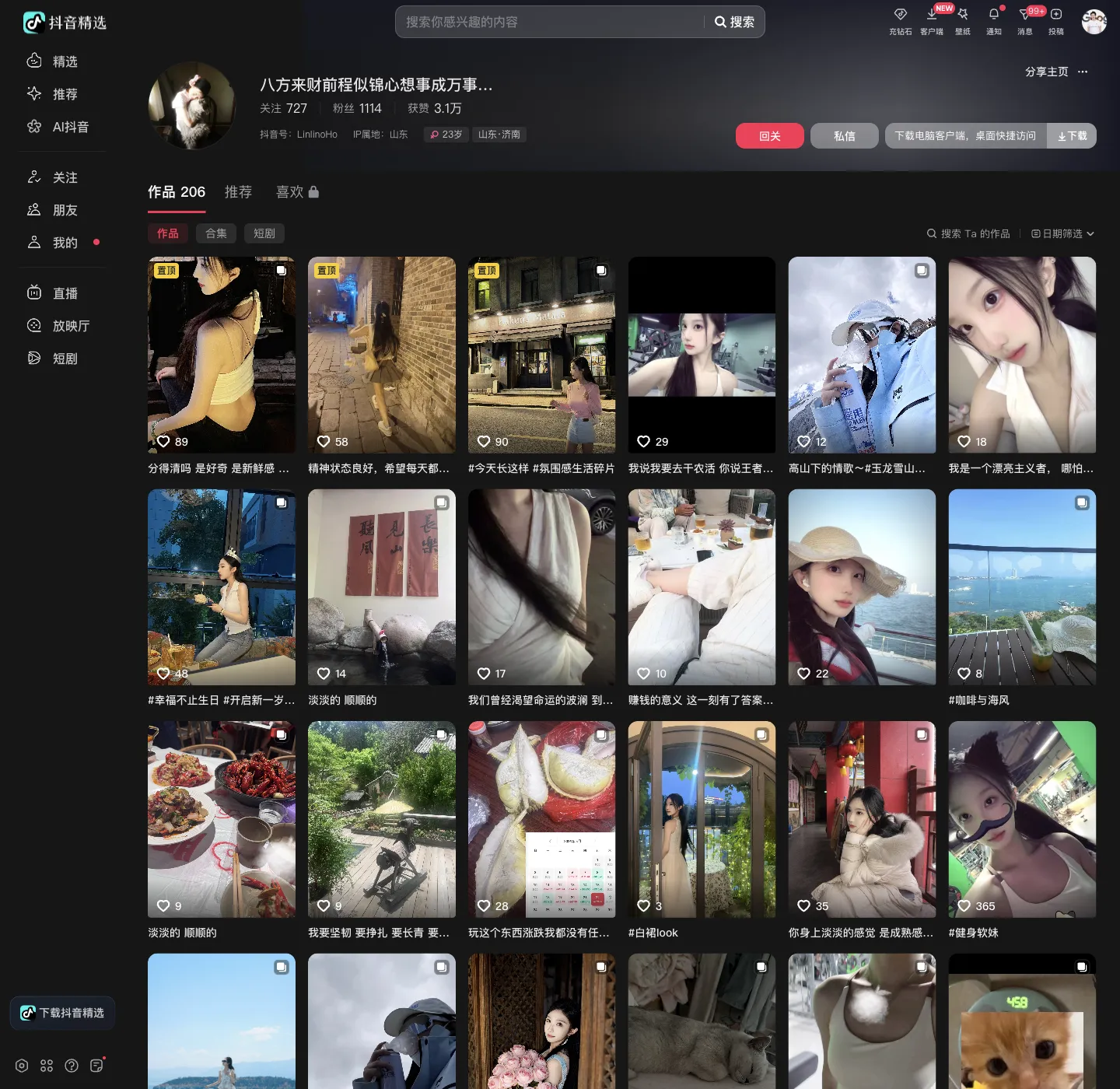Select the red 作品 filter chip

pos(167,233)
